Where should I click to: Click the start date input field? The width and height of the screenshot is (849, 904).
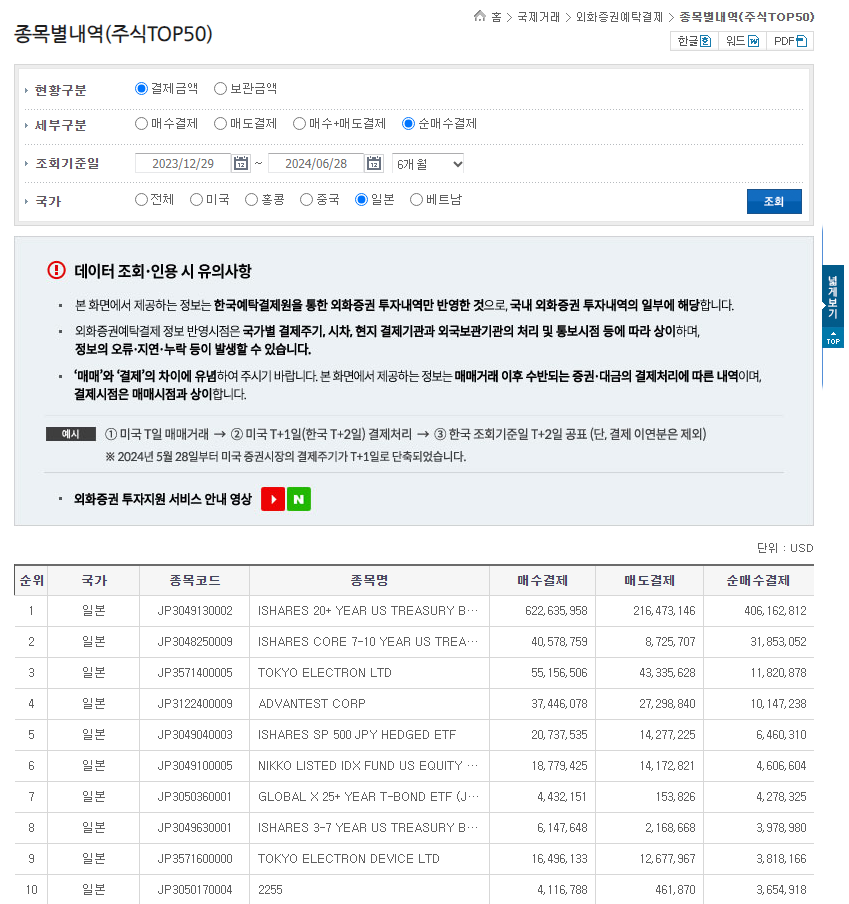point(182,162)
